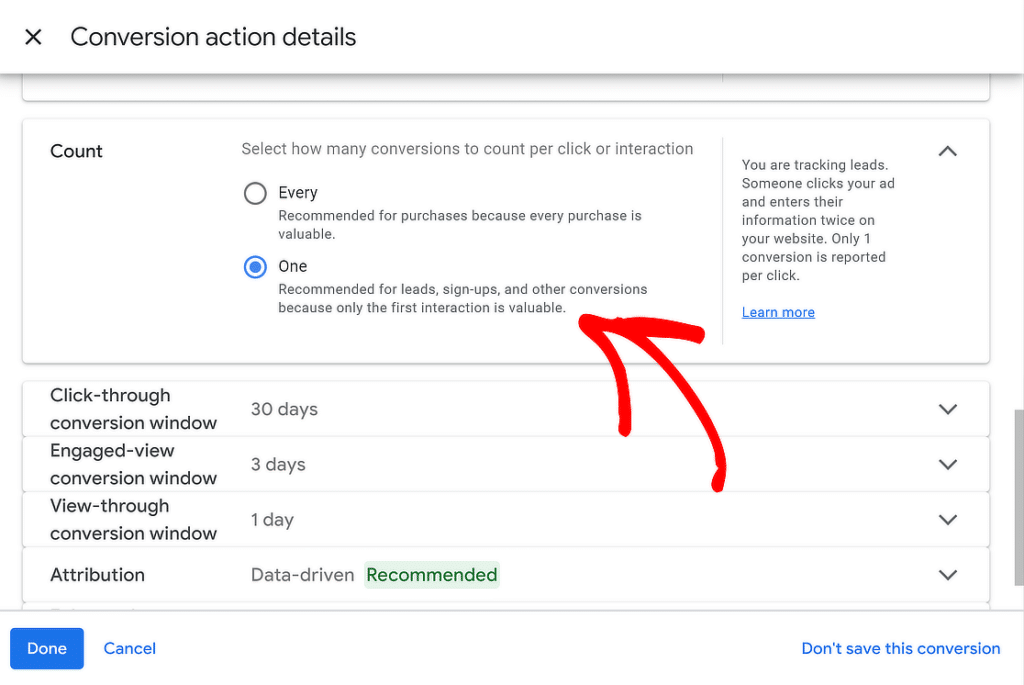Select the 30 days conversion window value
The width and height of the screenshot is (1024, 685).
coord(287,409)
